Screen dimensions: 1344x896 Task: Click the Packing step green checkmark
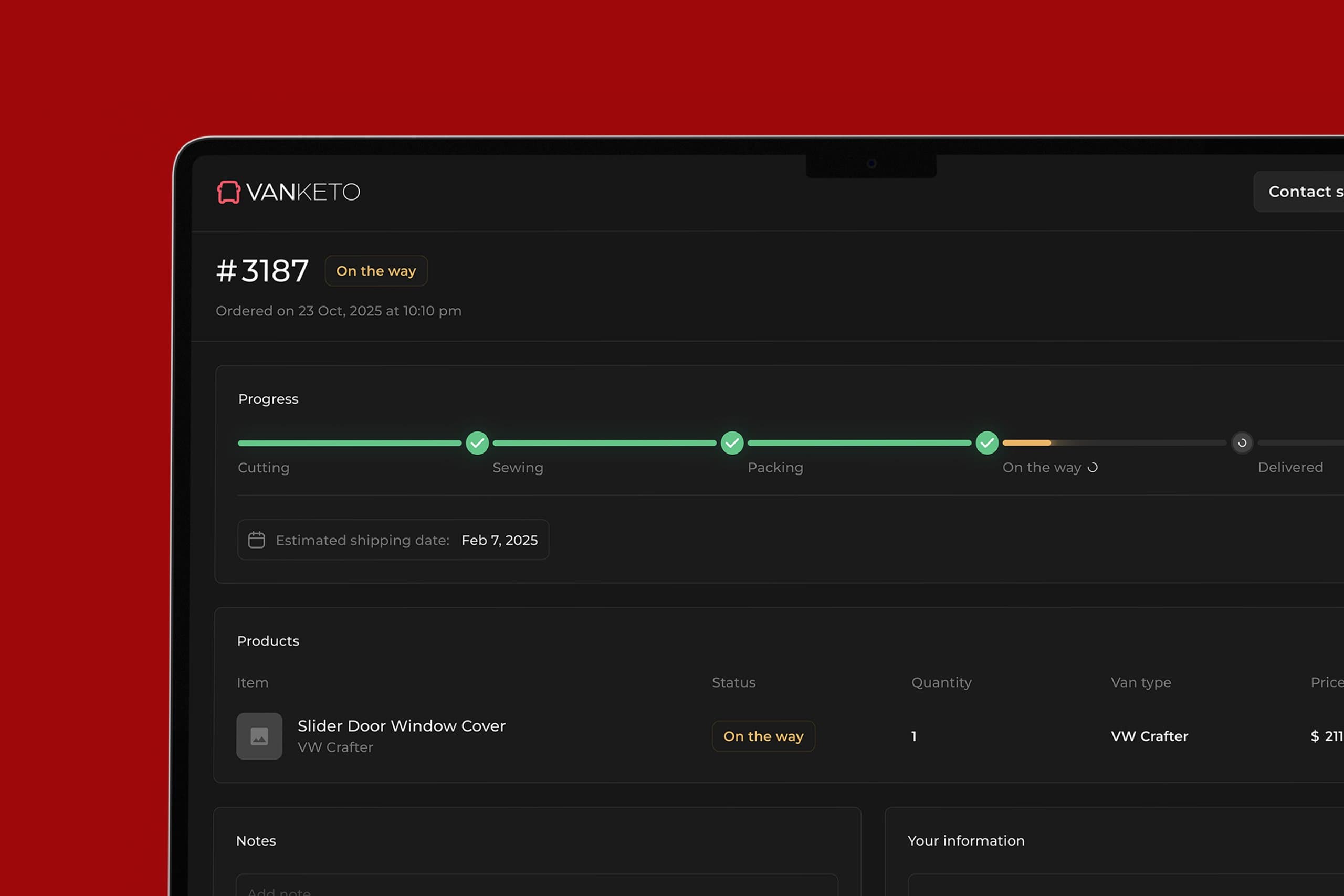tap(987, 443)
